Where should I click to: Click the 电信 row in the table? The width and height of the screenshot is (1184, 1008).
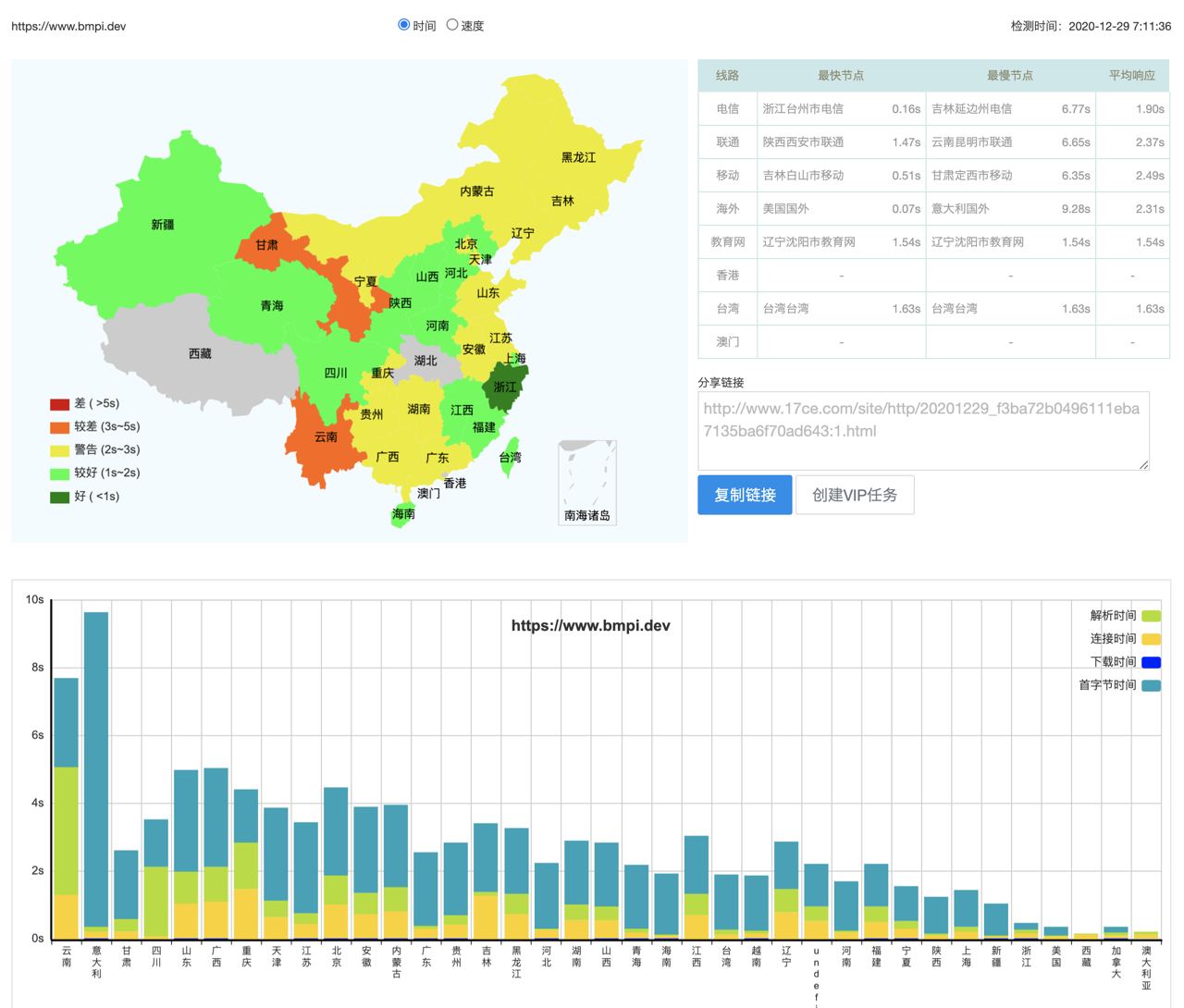tap(728, 109)
